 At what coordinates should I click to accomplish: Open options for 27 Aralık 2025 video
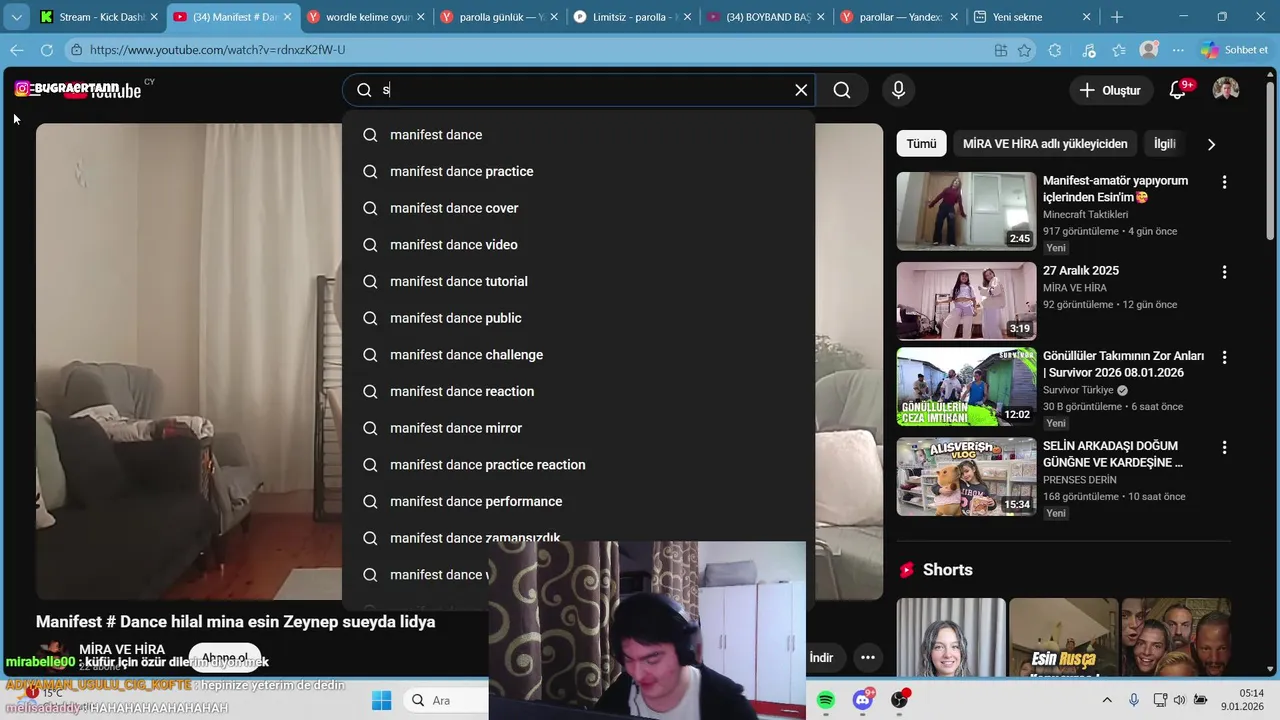1224,272
